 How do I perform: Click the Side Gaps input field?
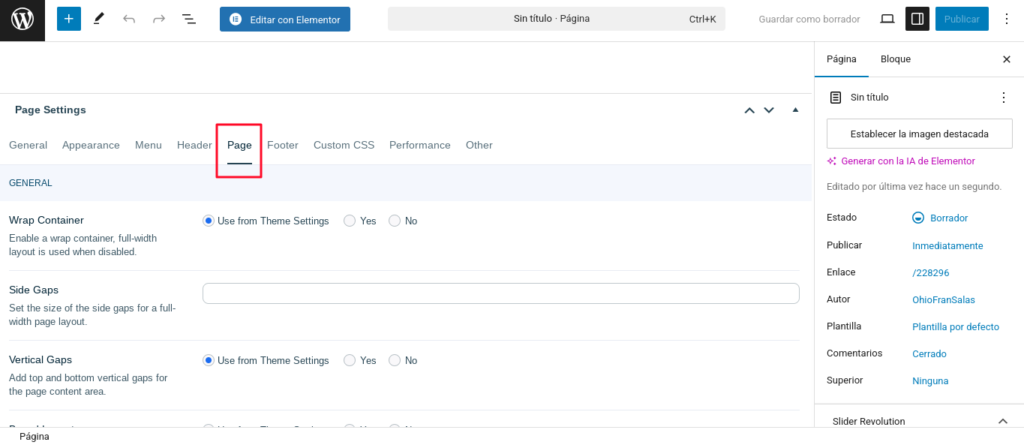[x=501, y=293]
